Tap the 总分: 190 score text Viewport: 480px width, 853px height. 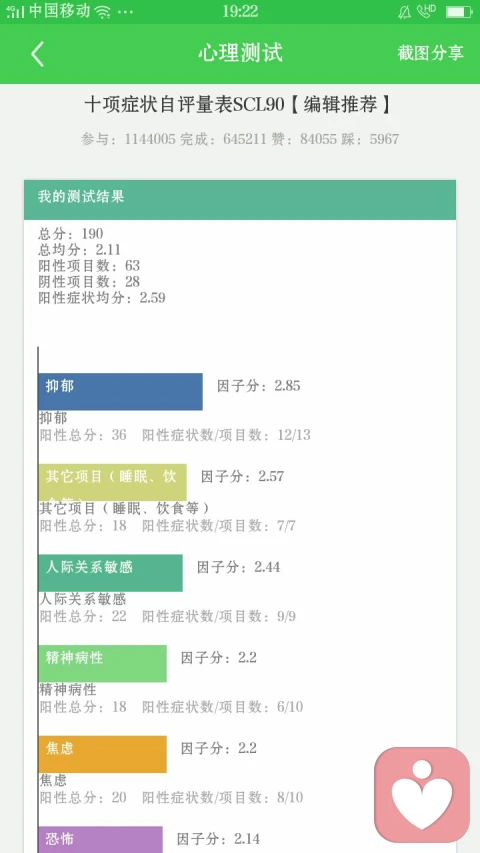pos(71,234)
